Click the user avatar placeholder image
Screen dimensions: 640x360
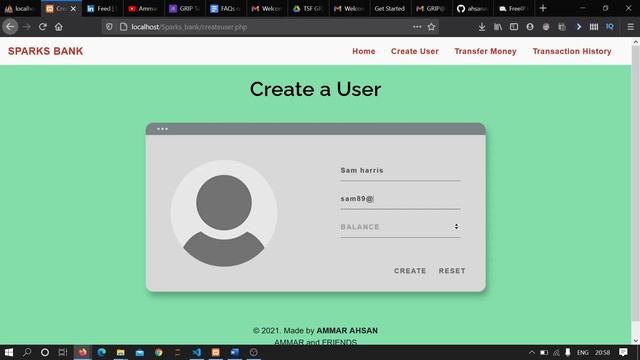coord(224,213)
